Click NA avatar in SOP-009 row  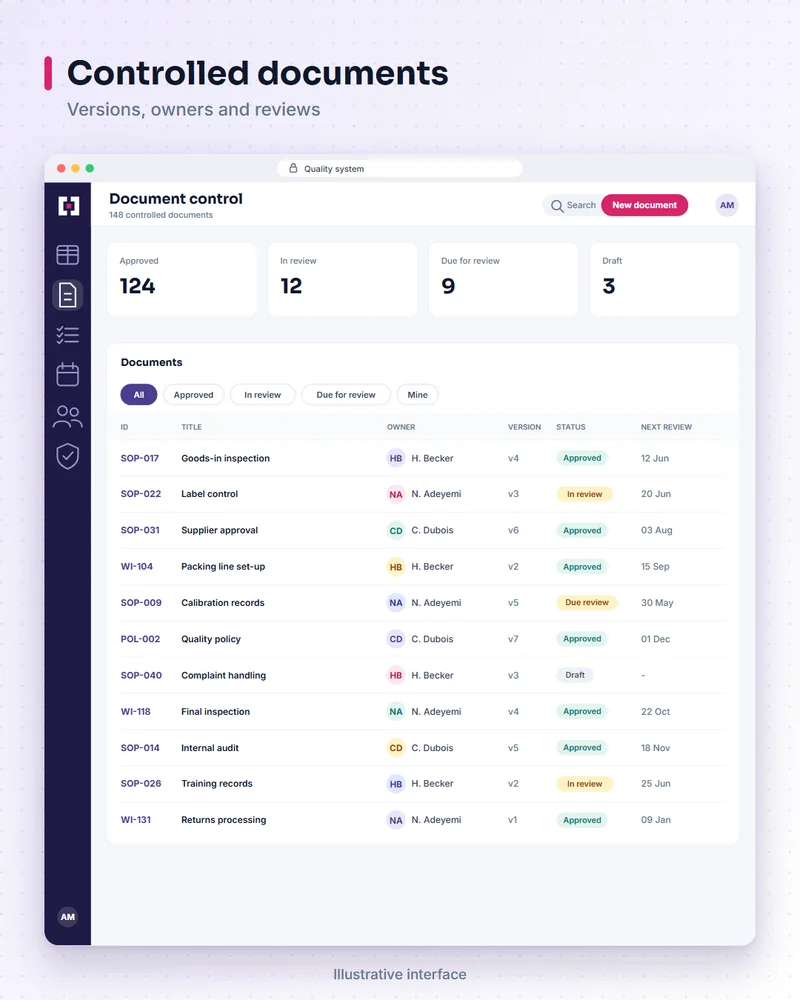coord(396,603)
